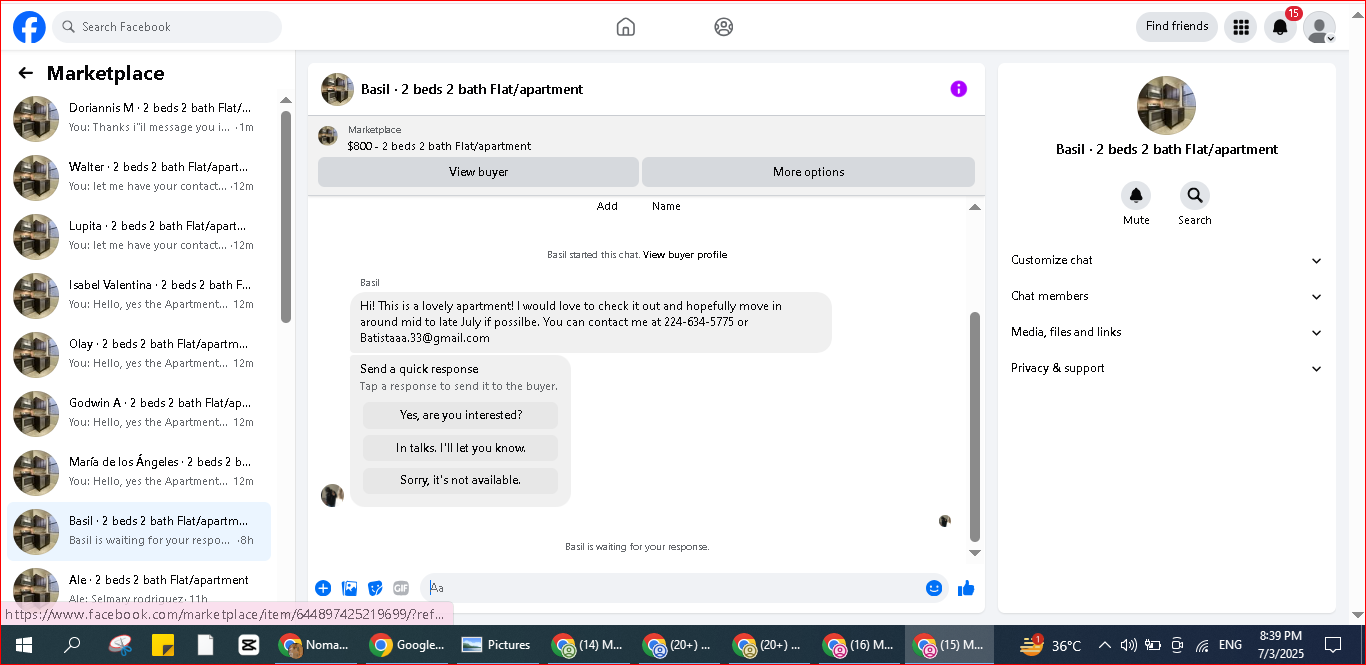Send quick response 'In talks. I'll let you know.'
The width and height of the screenshot is (1366, 665).
(x=460, y=448)
